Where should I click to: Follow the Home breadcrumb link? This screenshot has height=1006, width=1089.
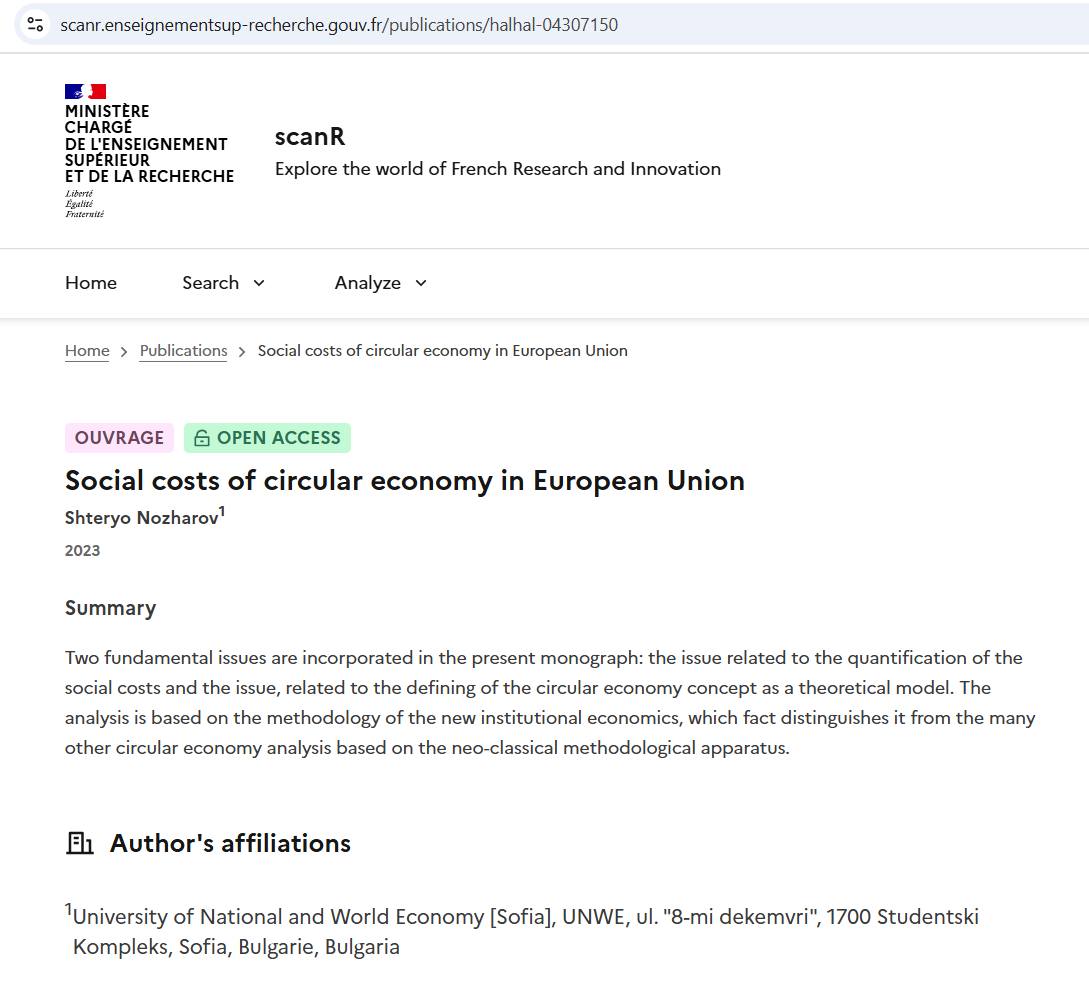(88, 351)
